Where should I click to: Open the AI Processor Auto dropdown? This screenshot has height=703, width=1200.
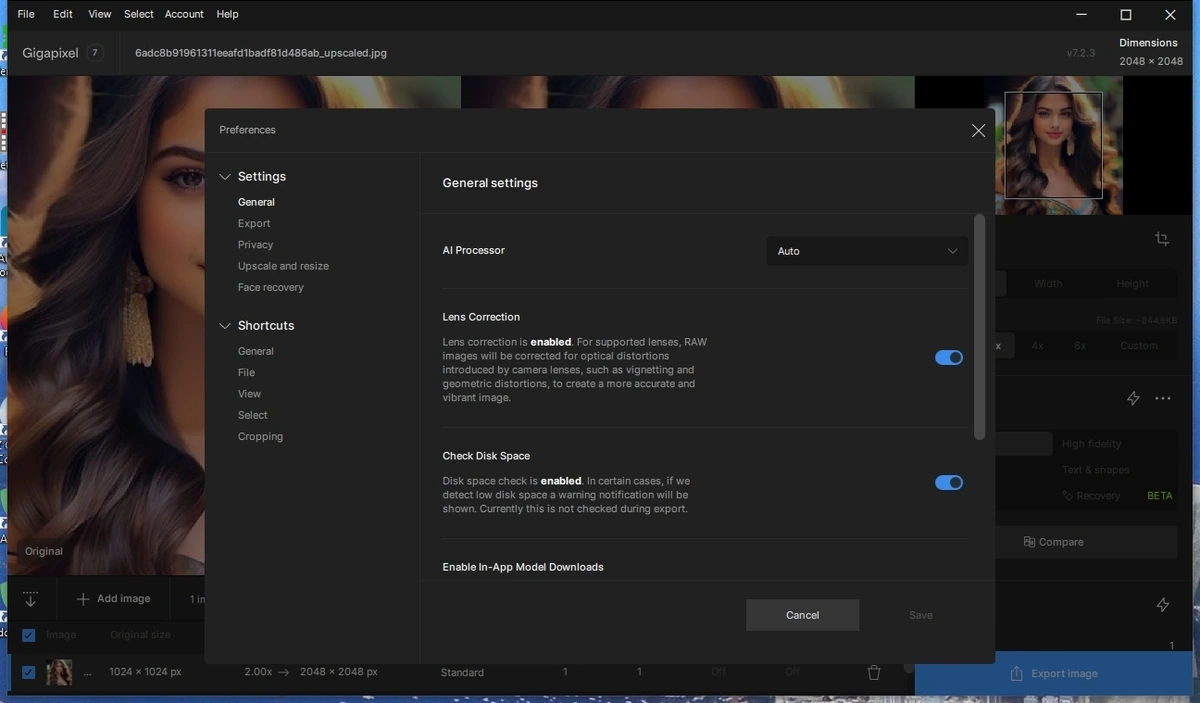click(x=867, y=251)
